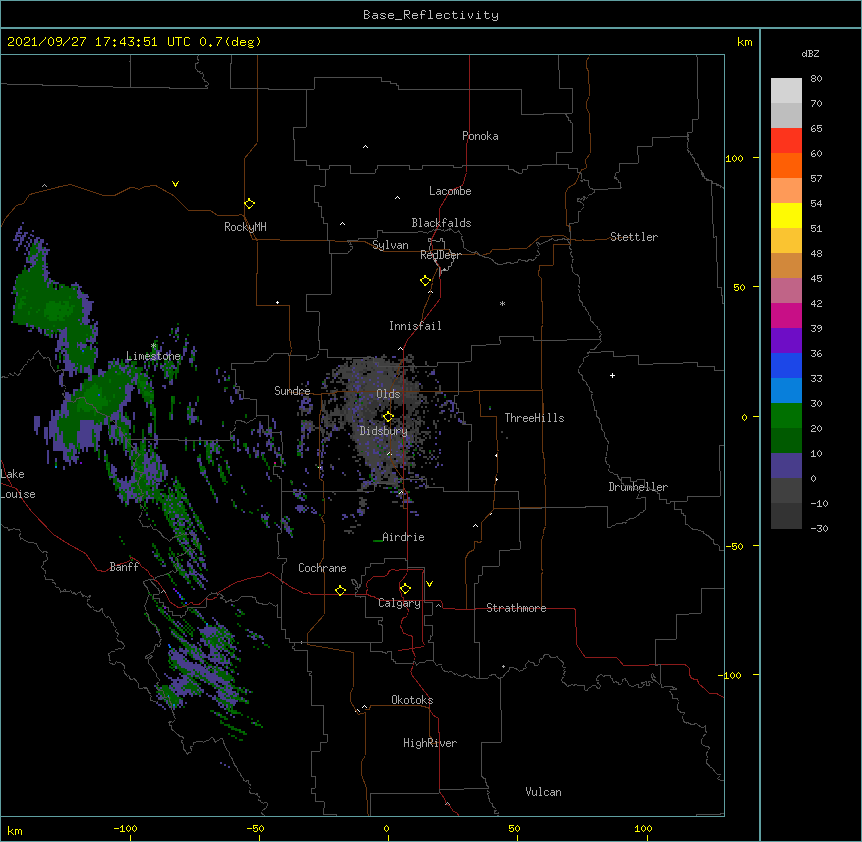Click the Sundre town label
862x842 pixels.
point(292,391)
